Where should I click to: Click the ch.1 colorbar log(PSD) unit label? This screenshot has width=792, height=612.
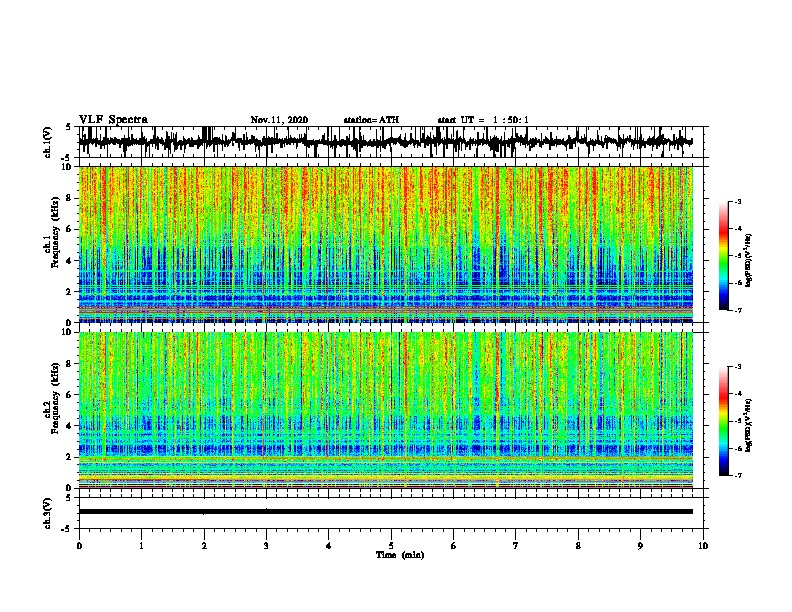pyautogui.click(x=749, y=260)
